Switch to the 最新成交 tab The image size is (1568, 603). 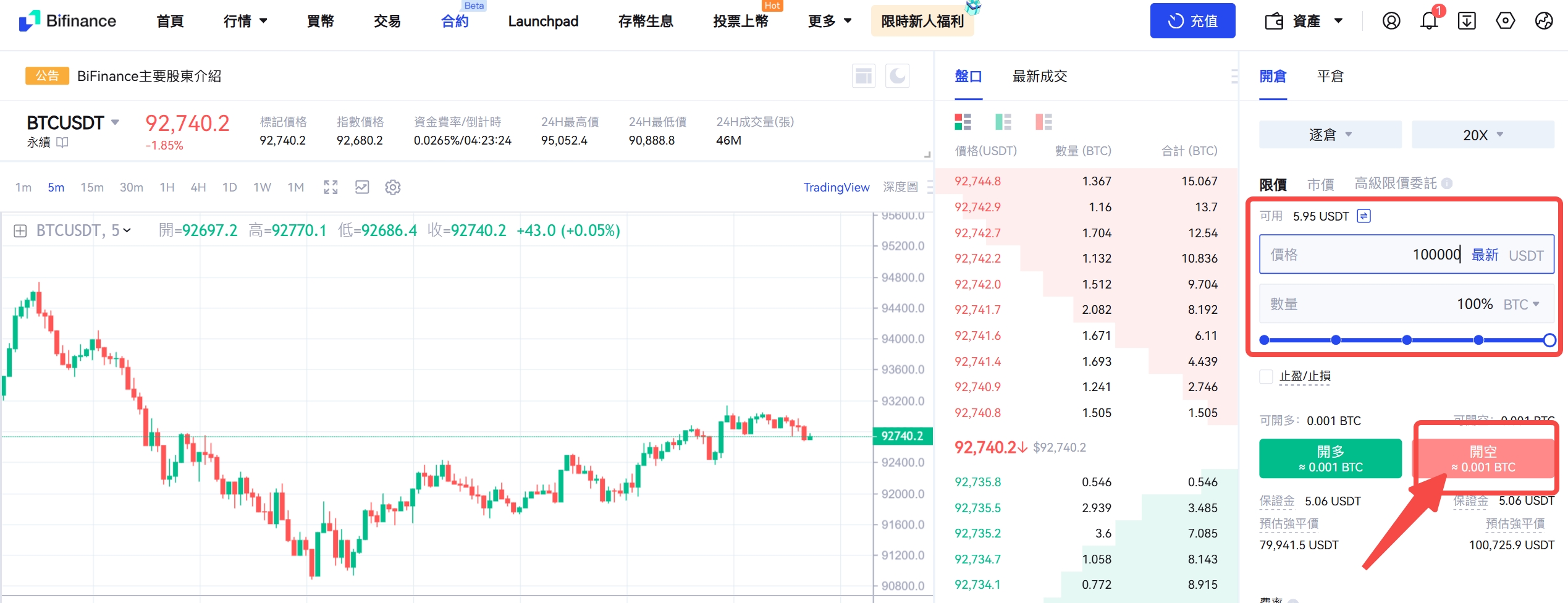[x=1039, y=77]
